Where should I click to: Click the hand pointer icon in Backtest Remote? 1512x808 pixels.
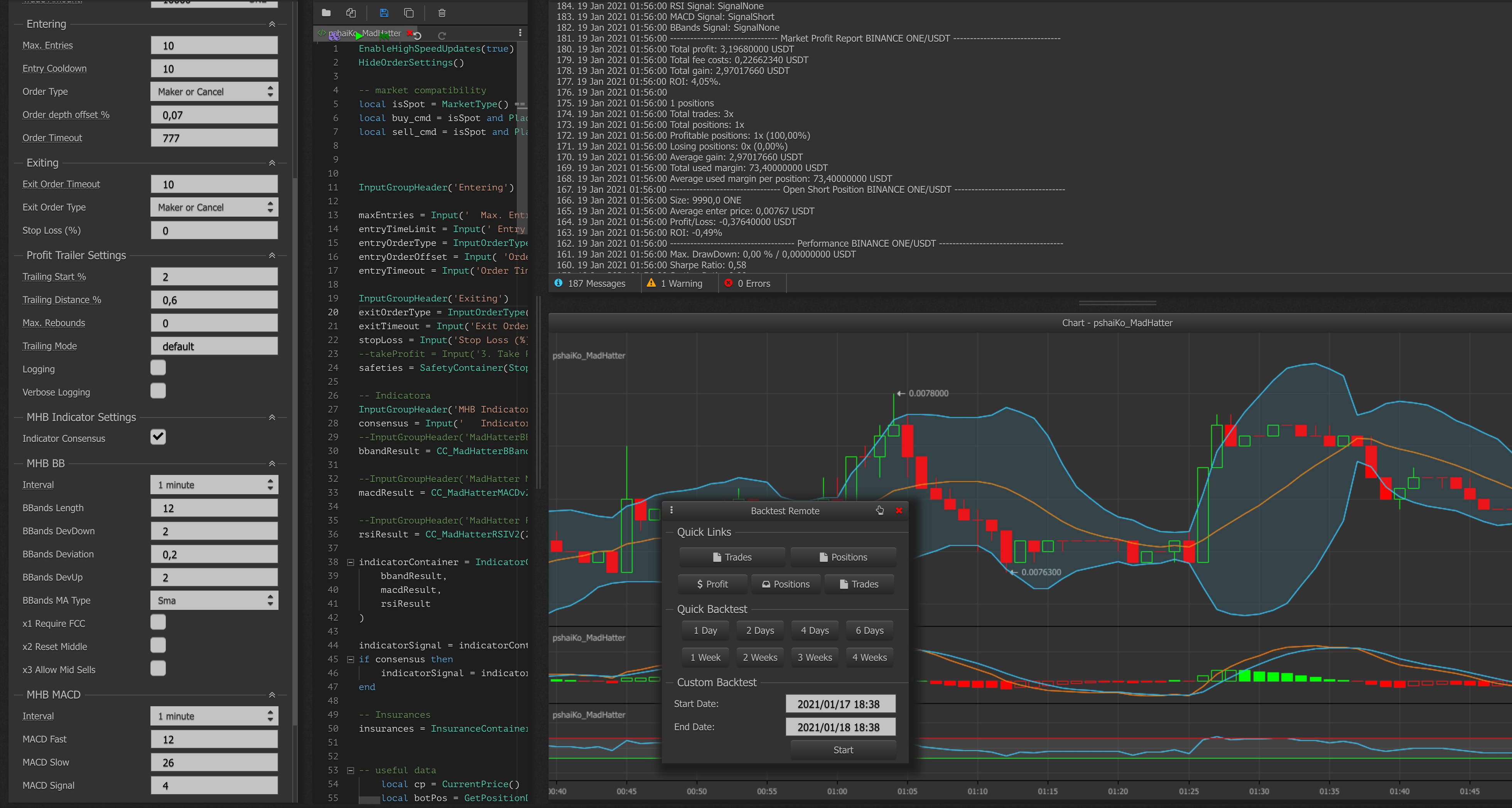(880, 510)
